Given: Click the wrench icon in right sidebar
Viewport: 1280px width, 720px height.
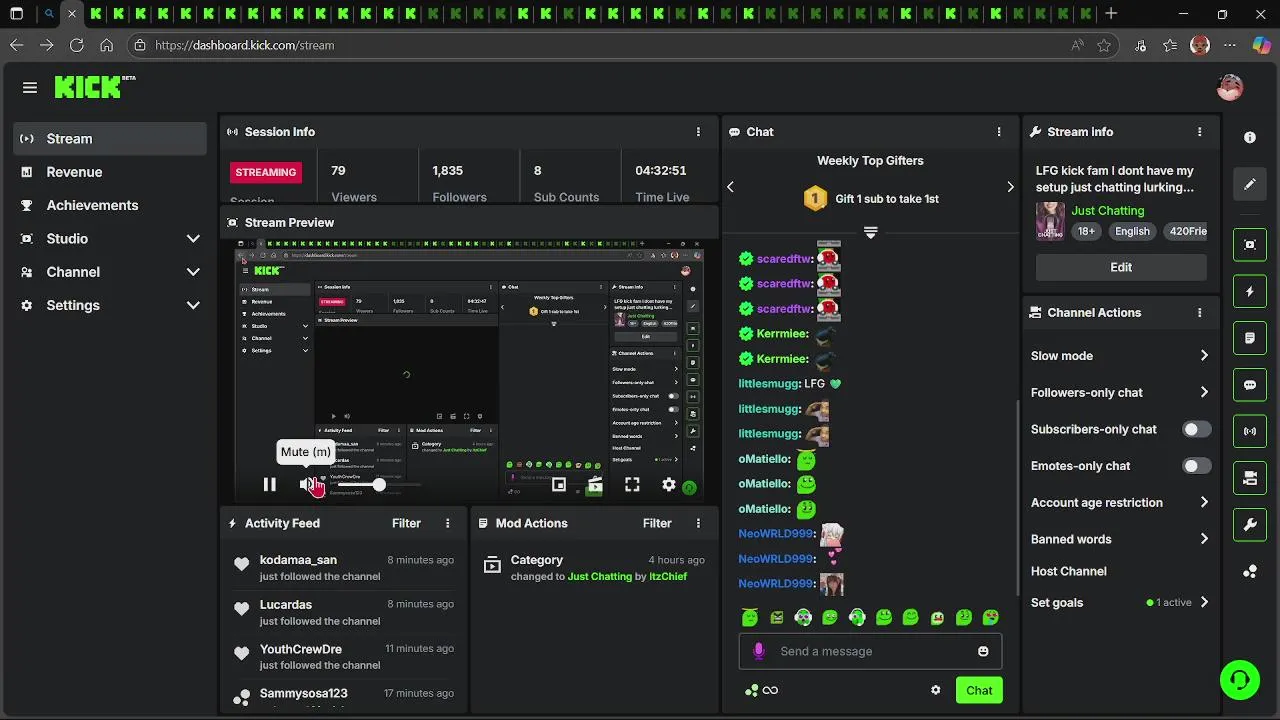Looking at the screenshot, I should pyautogui.click(x=1250, y=525).
